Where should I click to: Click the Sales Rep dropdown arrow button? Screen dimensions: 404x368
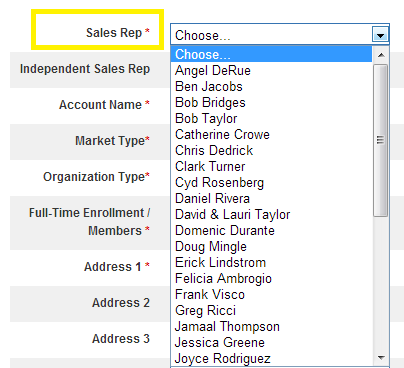point(380,34)
